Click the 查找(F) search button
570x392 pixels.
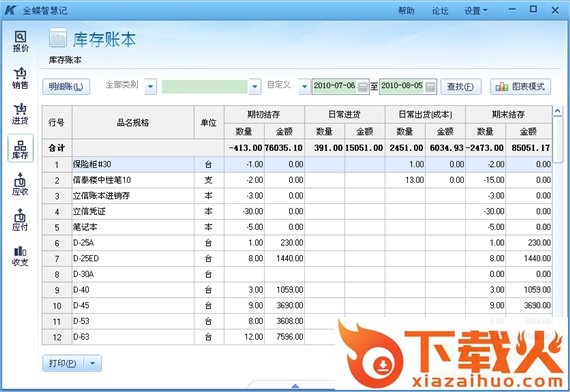tap(461, 87)
